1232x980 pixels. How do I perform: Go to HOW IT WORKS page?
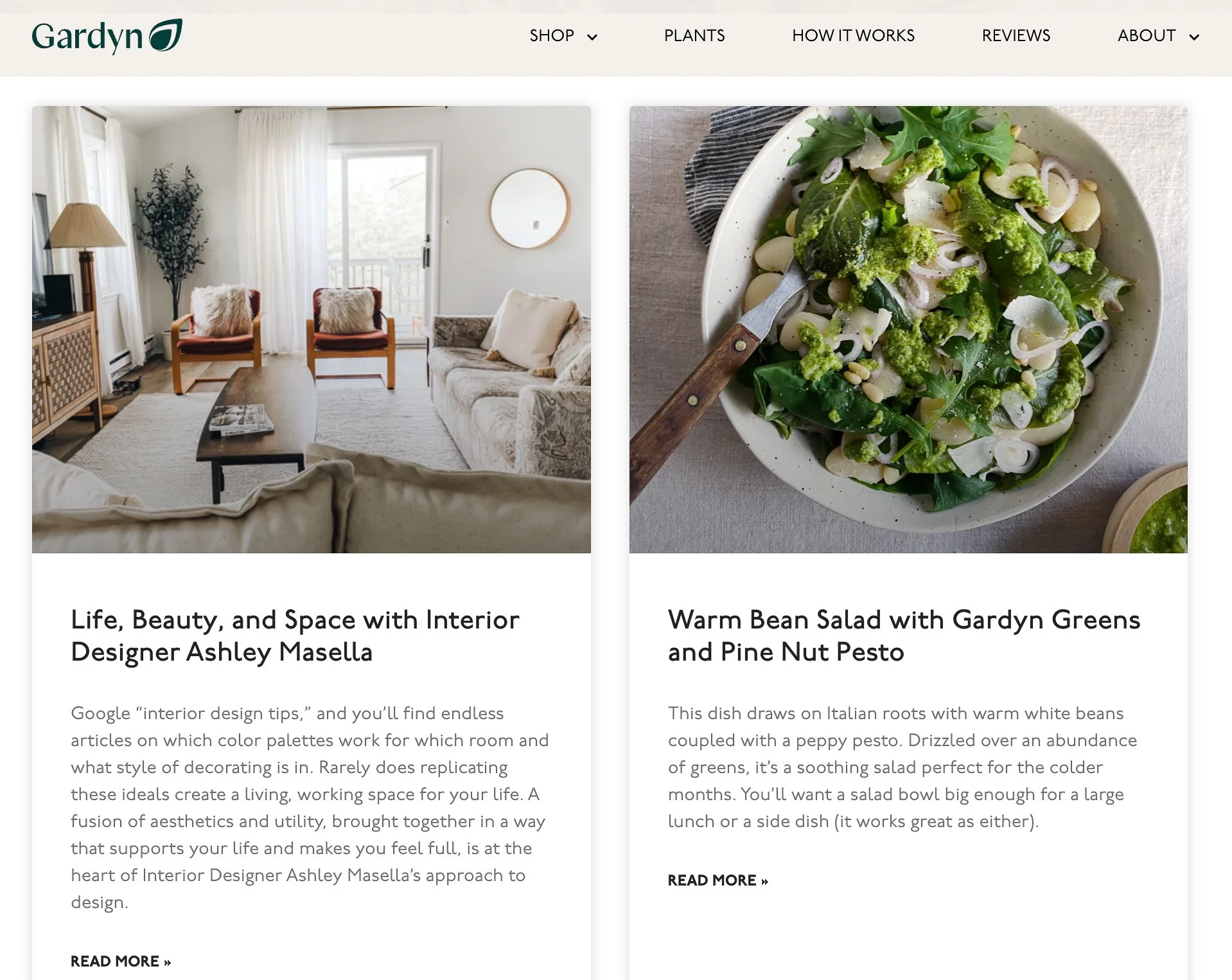853,35
